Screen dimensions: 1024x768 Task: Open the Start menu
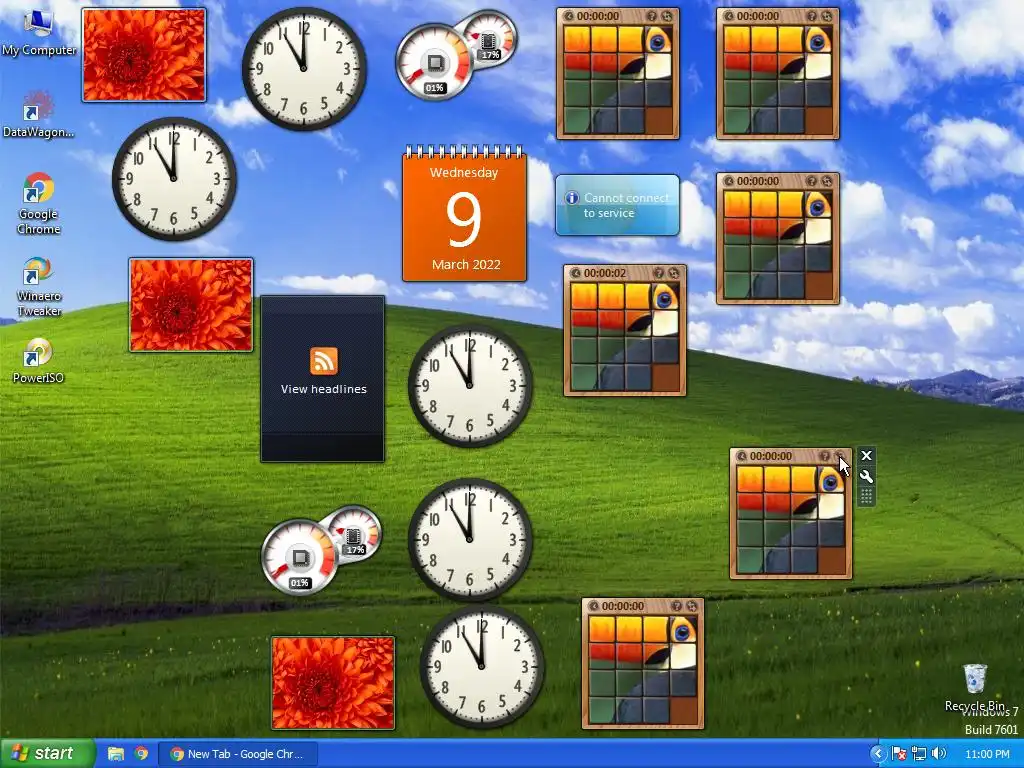tap(47, 754)
